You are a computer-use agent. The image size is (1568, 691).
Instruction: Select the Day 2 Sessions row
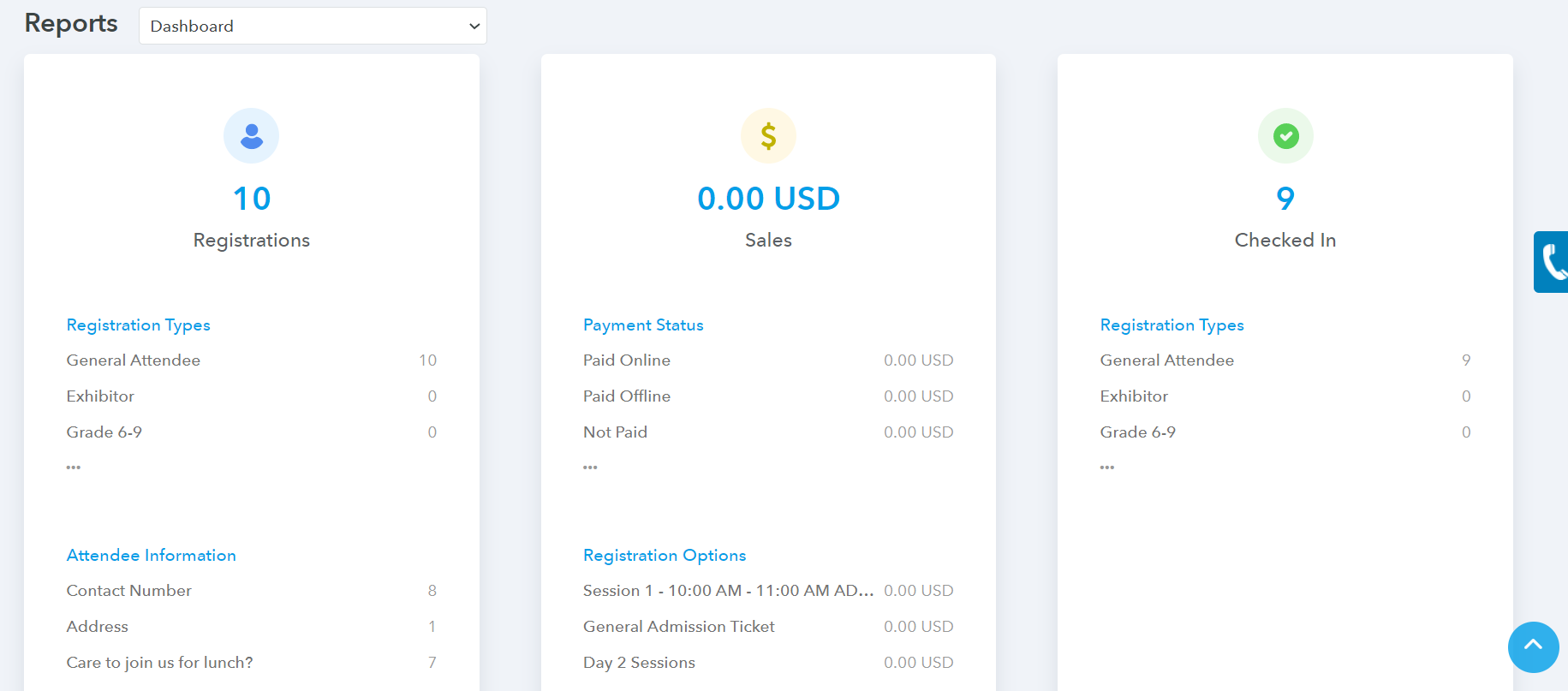point(768,663)
